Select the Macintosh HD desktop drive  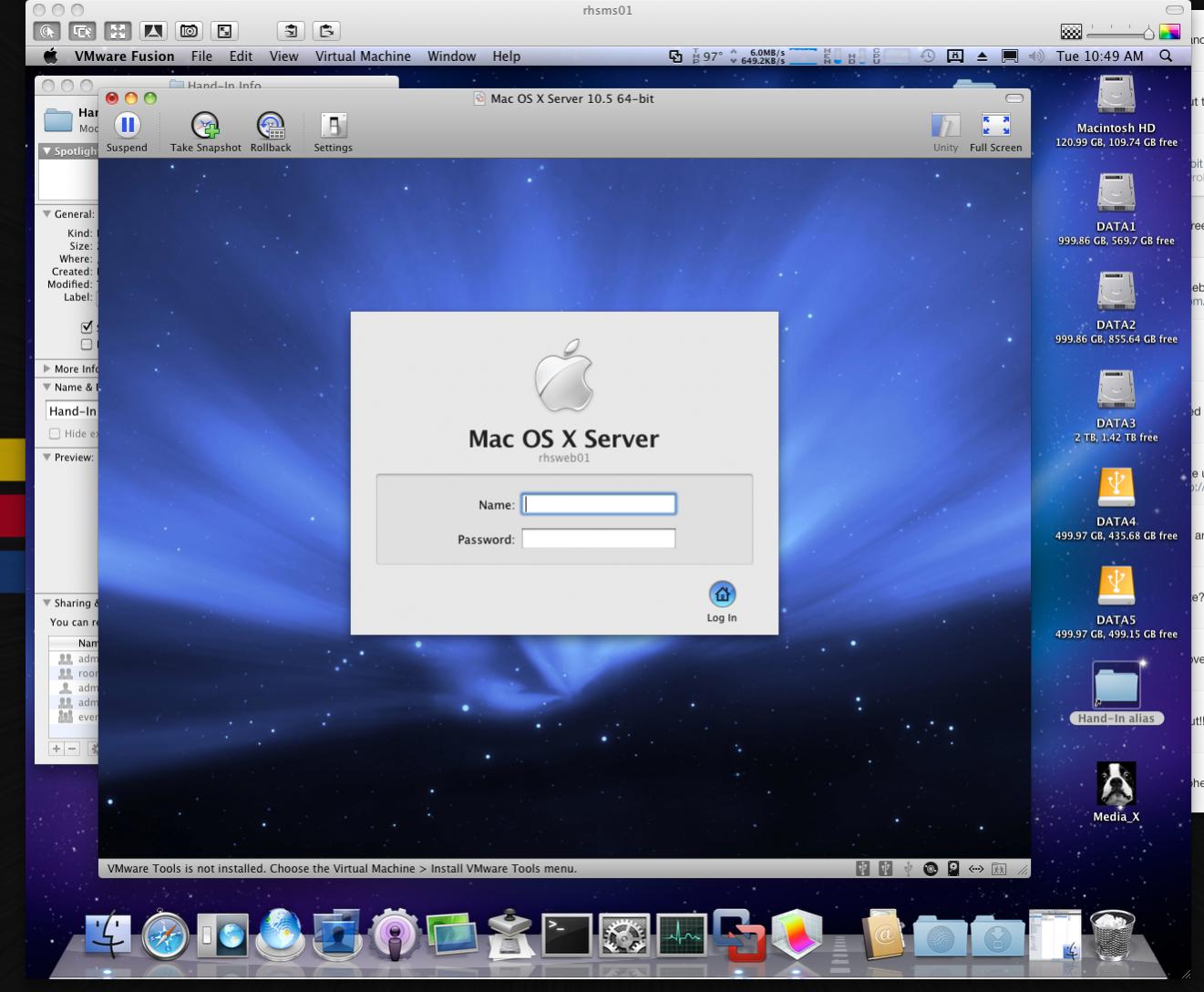(x=1116, y=96)
